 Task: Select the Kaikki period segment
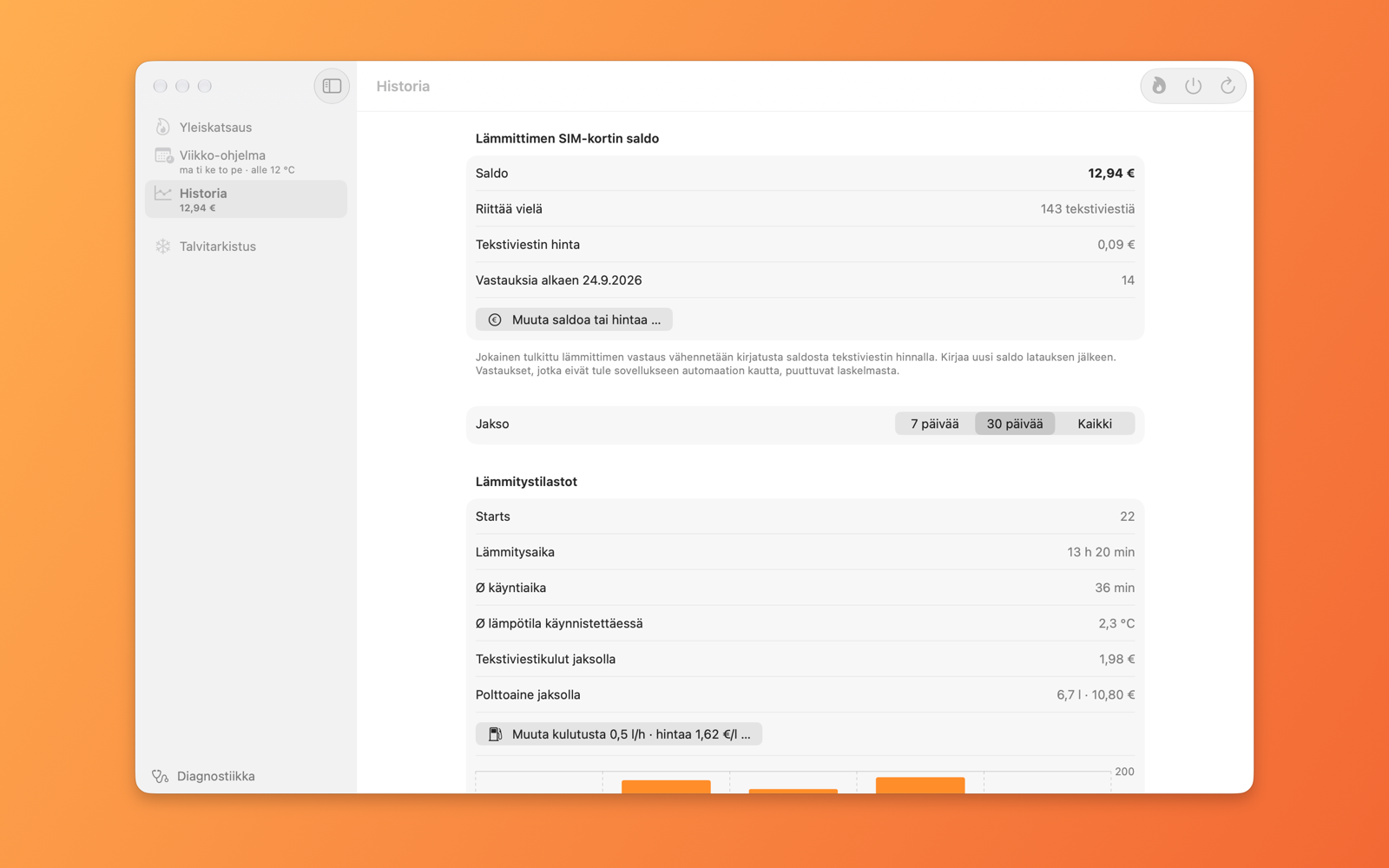click(1095, 424)
